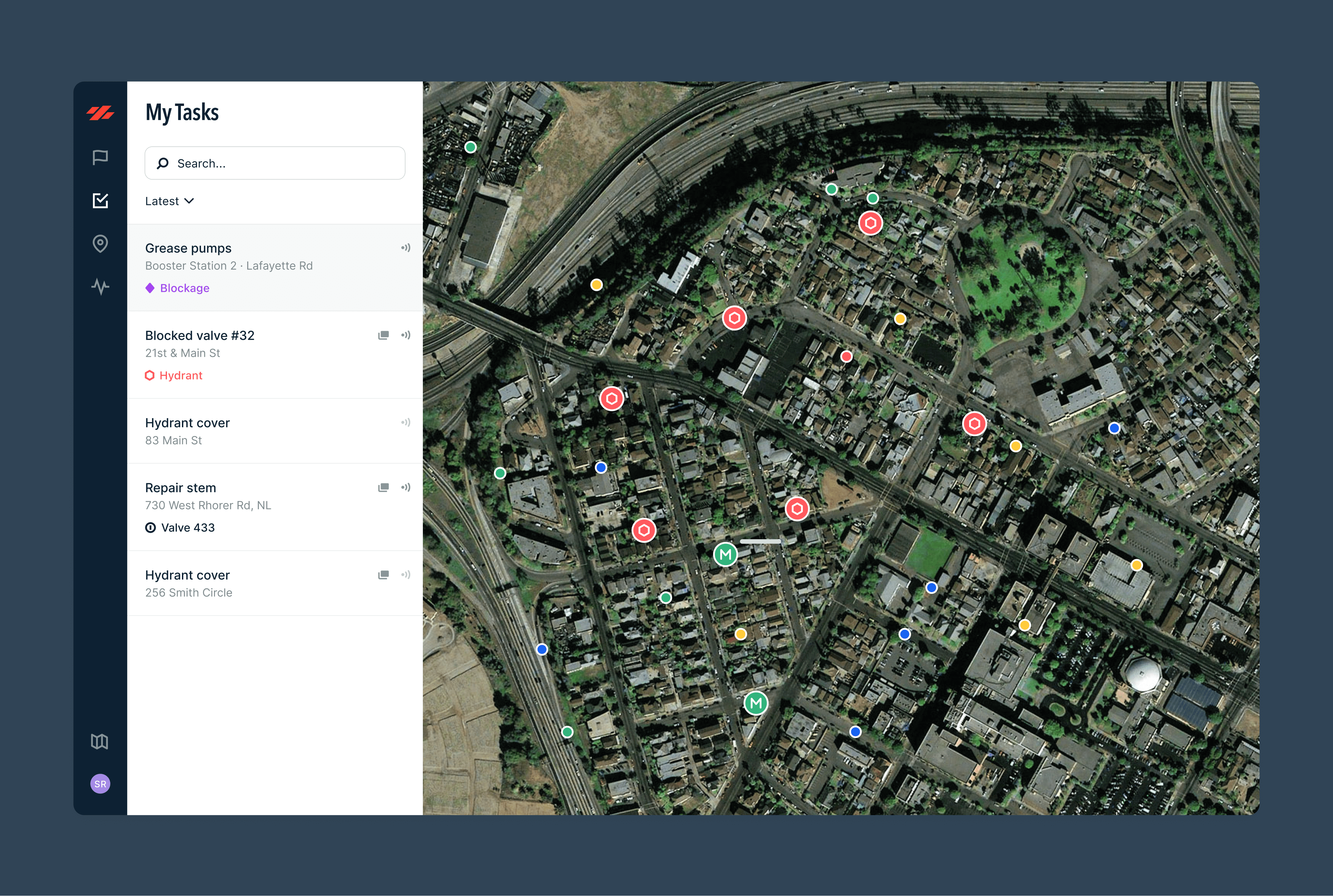Select the tasks checkmark sidebar icon
The width and height of the screenshot is (1333, 896).
pos(100,201)
